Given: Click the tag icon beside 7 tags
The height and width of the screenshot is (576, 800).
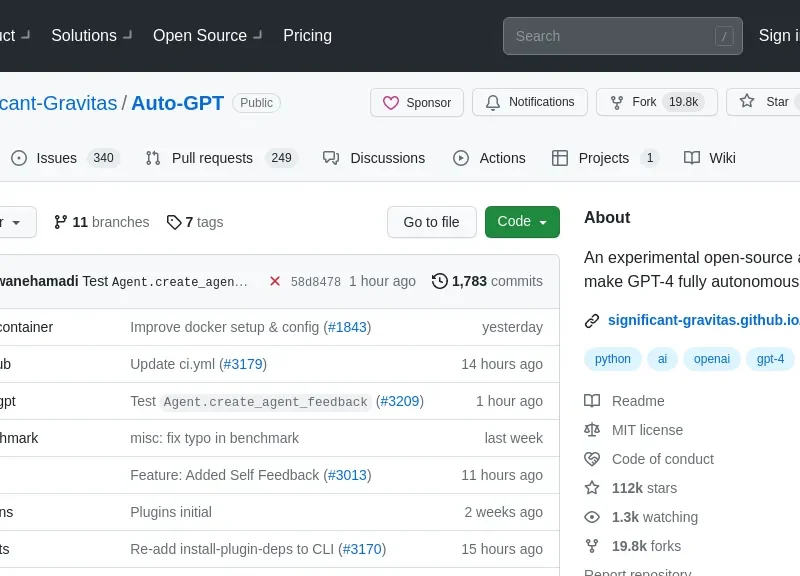Looking at the screenshot, I should pyautogui.click(x=174, y=222).
